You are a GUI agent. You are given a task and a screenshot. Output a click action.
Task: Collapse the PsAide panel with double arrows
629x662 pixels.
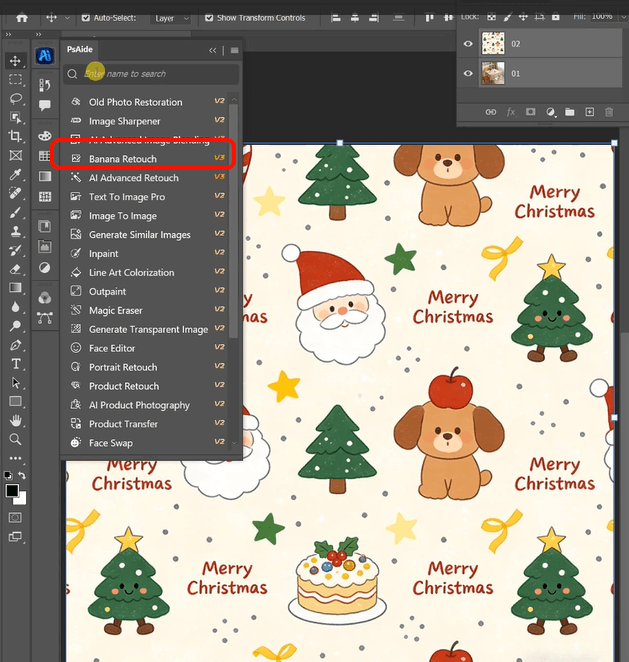click(x=212, y=51)
